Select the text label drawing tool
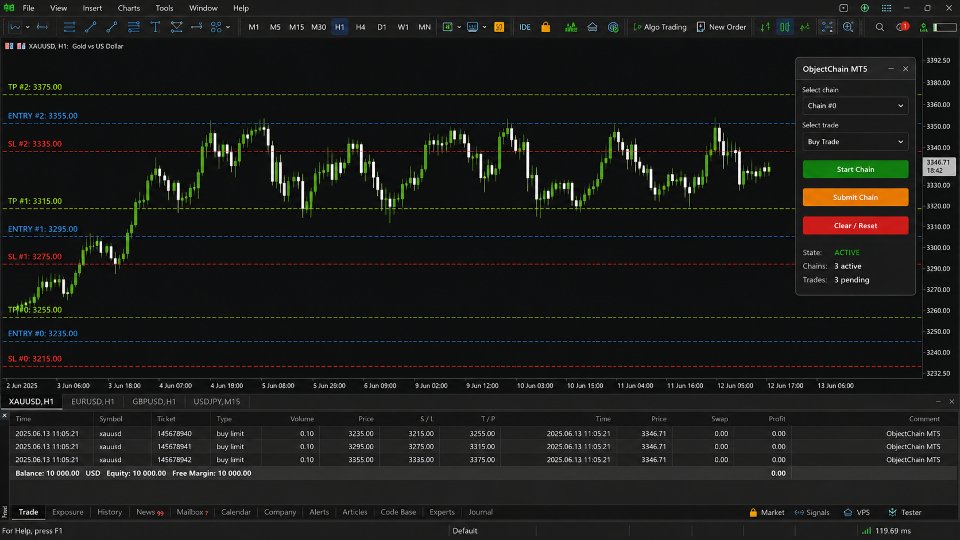The image size is (960, 540). [155, 27]
